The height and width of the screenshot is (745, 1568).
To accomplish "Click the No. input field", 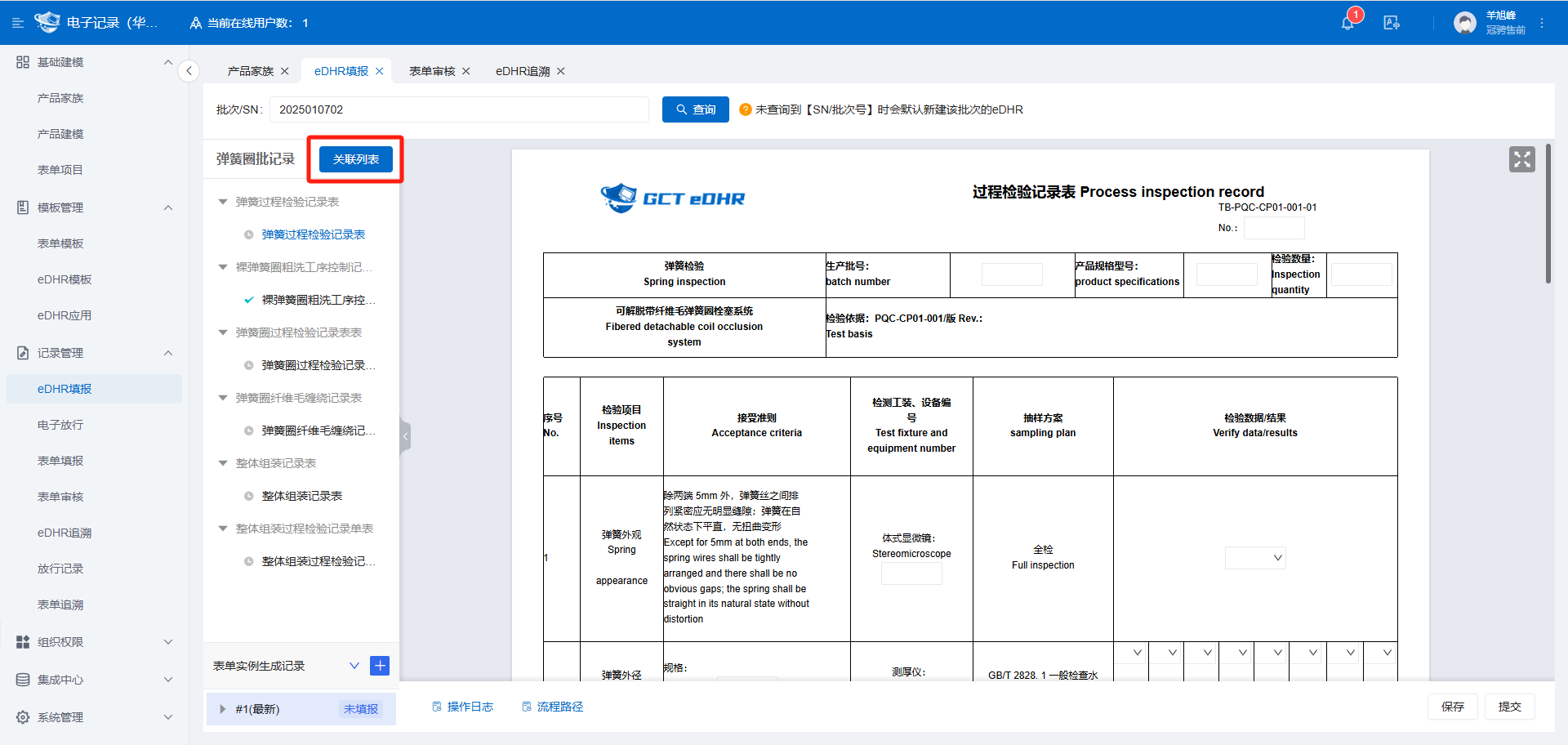I will [x=1274, y=228].
